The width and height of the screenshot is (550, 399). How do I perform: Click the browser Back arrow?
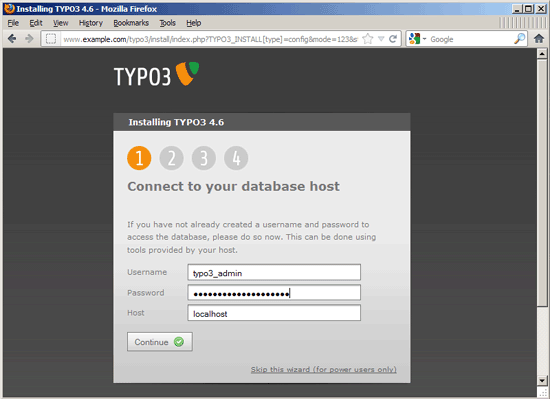[x=12, y=39]
